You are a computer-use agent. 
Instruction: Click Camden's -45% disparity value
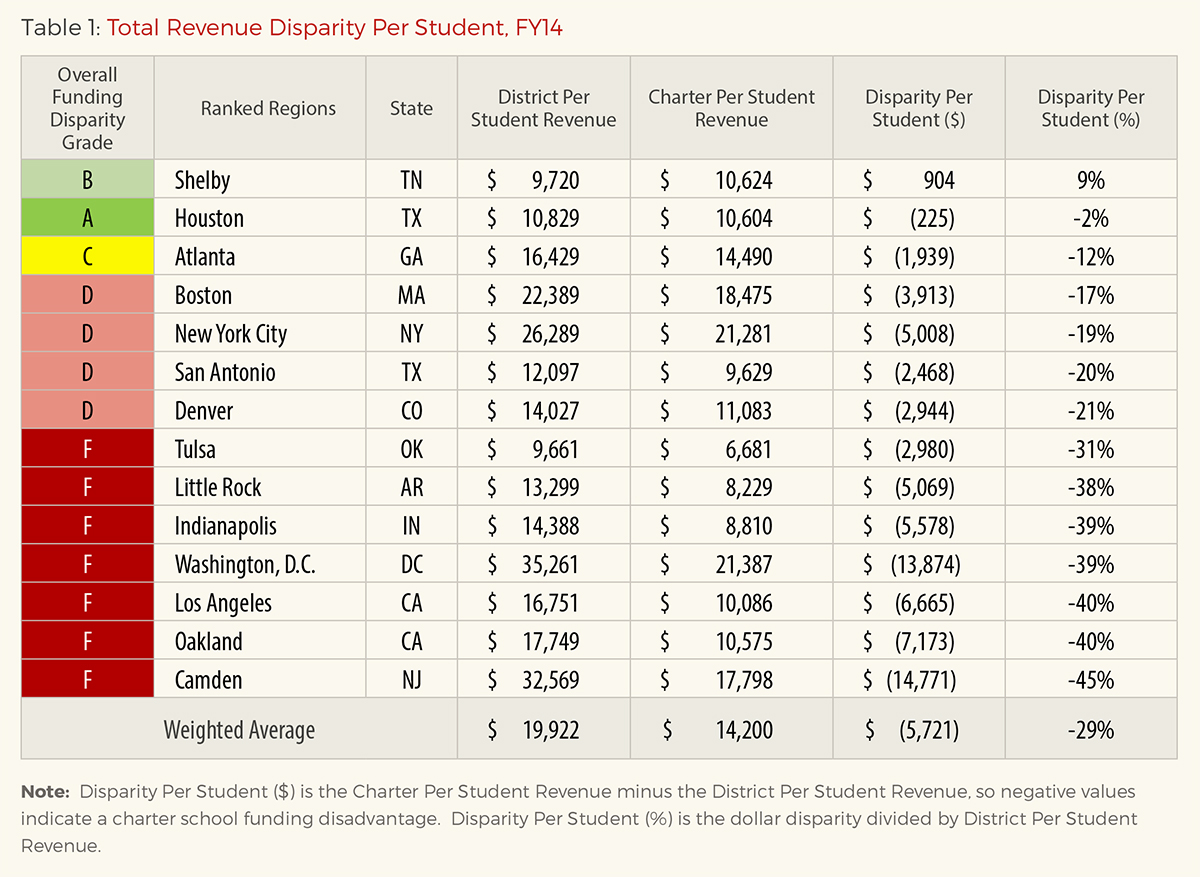click(x=1091, y=681)
